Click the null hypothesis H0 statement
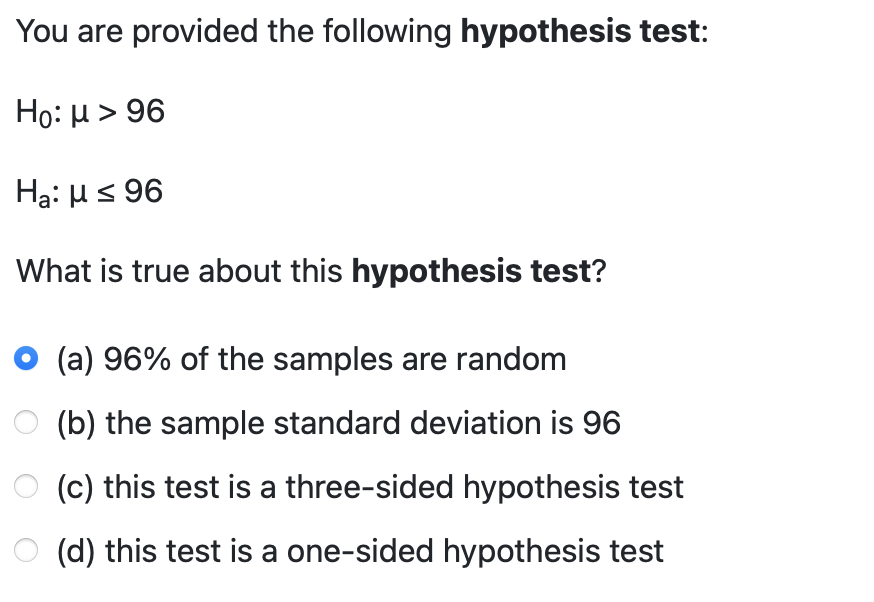This screenshot has height=602, width=874. click(x=90, y=112)
